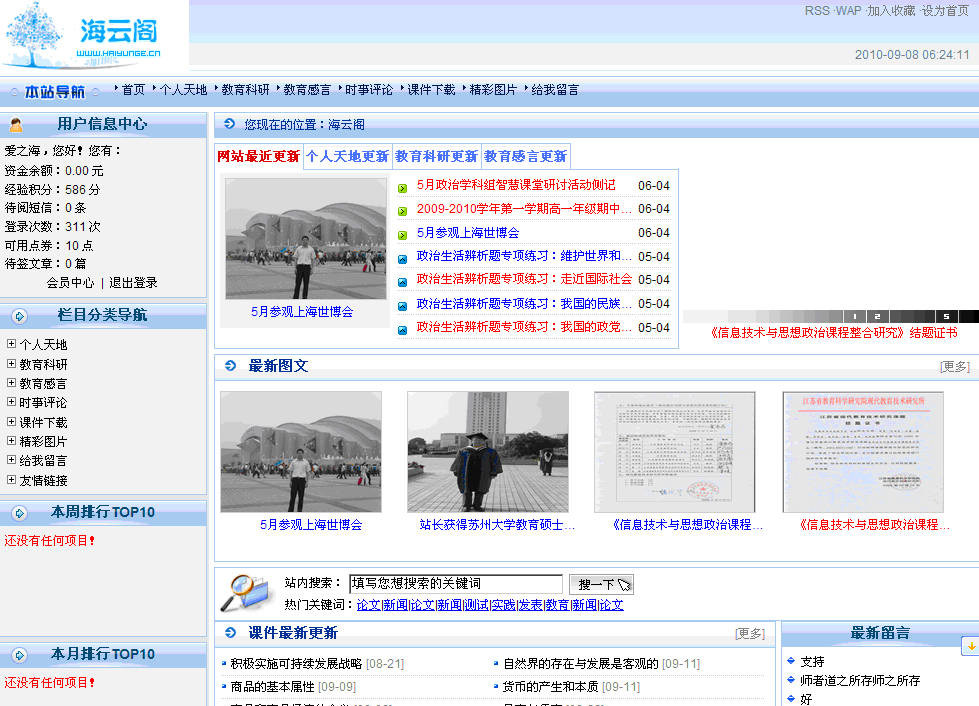Open courseware 自然界的存在与发展是客观的
Viewport: 979px width, 706px height.
pyautogui.click(x=581, y=664)
